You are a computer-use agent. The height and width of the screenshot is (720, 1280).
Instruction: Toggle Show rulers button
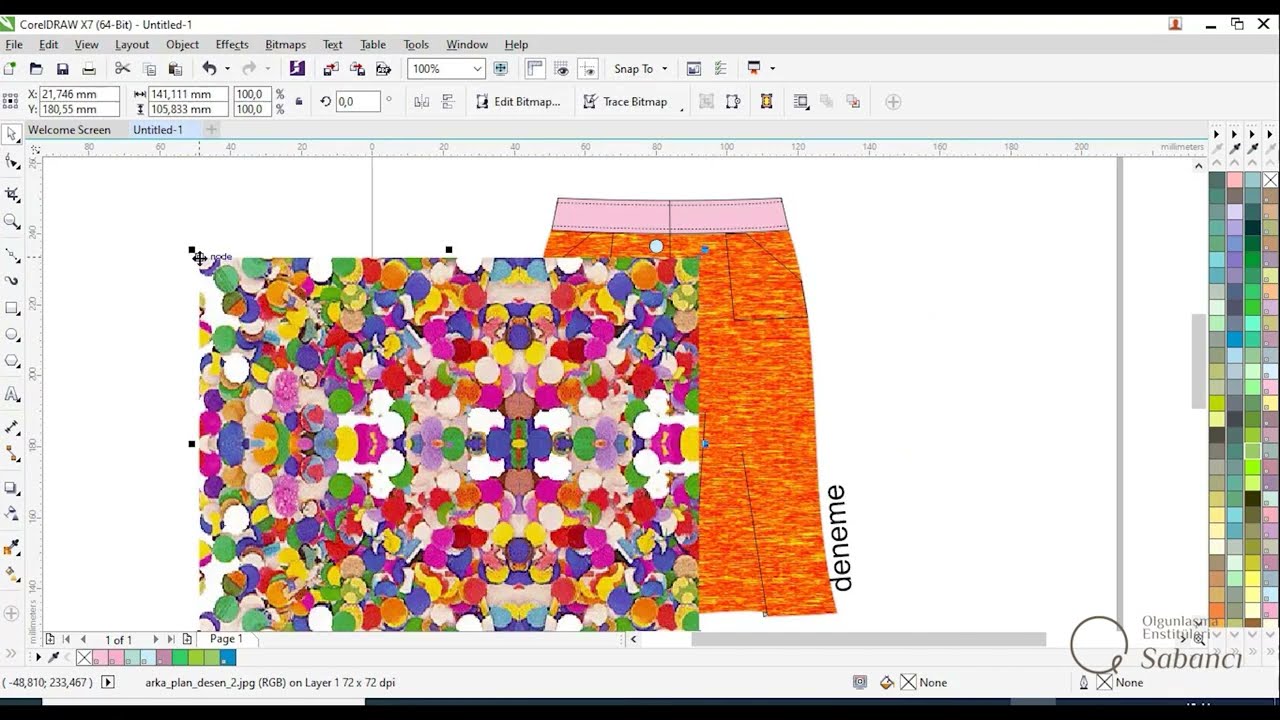point(535,69)
